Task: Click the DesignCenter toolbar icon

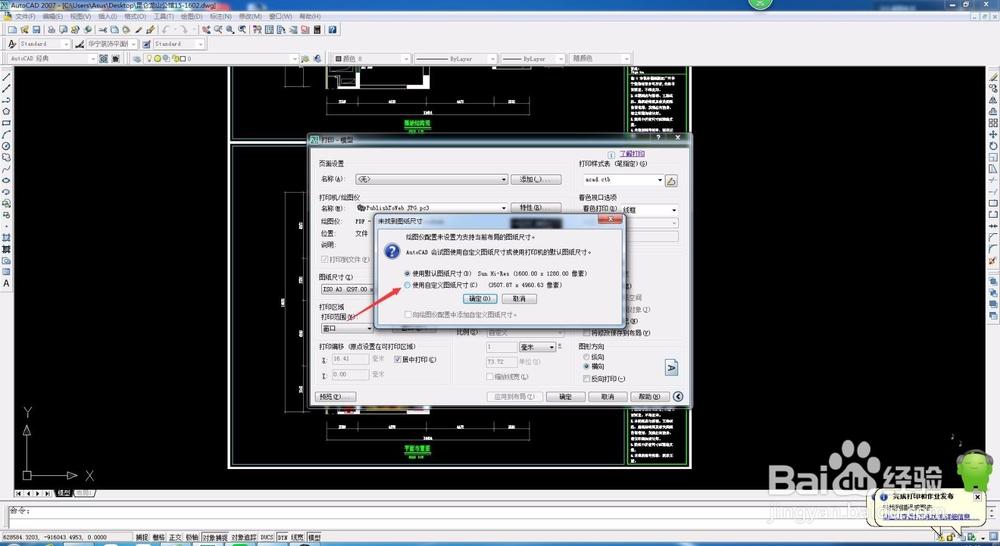Action: (269, 29)
